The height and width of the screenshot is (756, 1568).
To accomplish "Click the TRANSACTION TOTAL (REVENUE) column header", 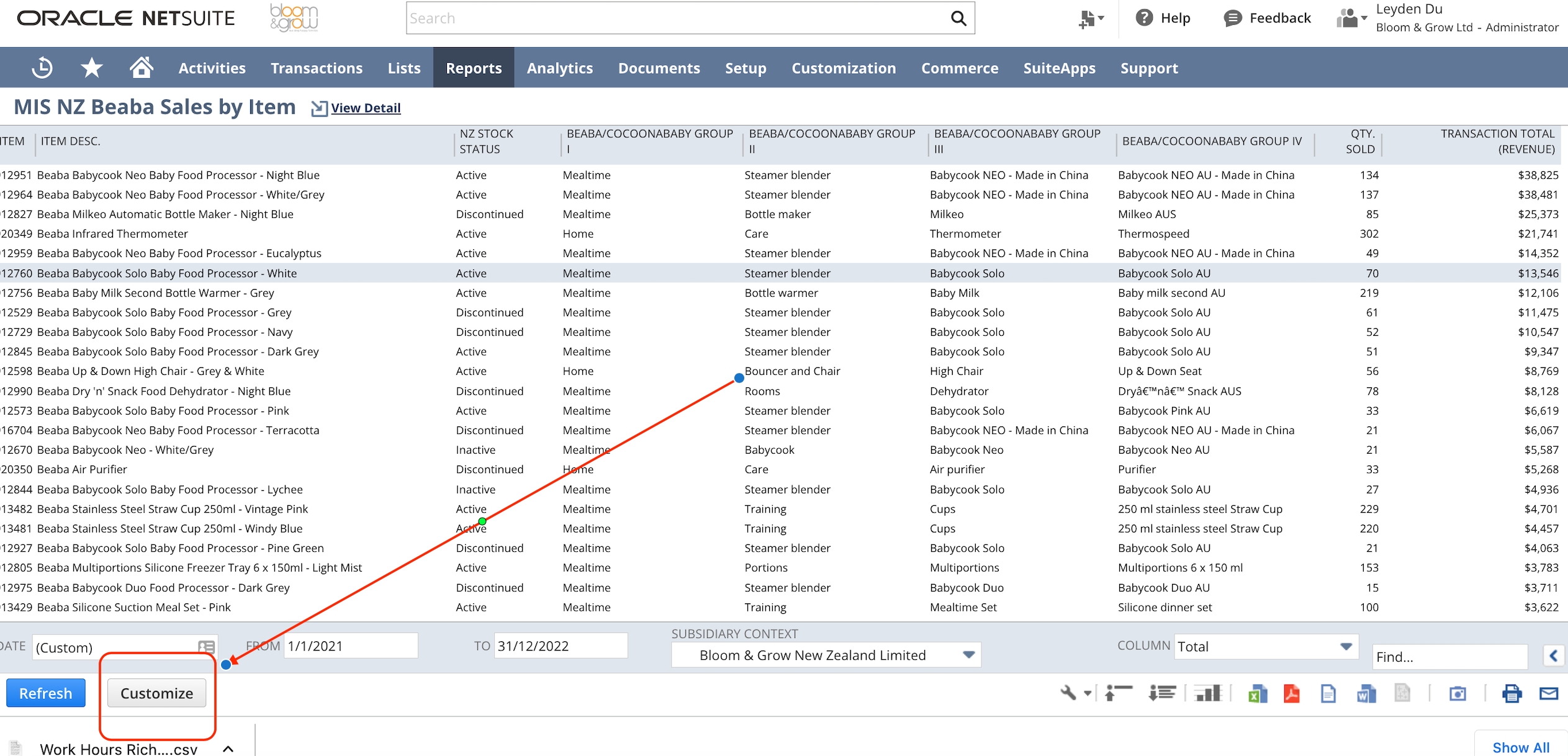I will (x=1497, y=142).
